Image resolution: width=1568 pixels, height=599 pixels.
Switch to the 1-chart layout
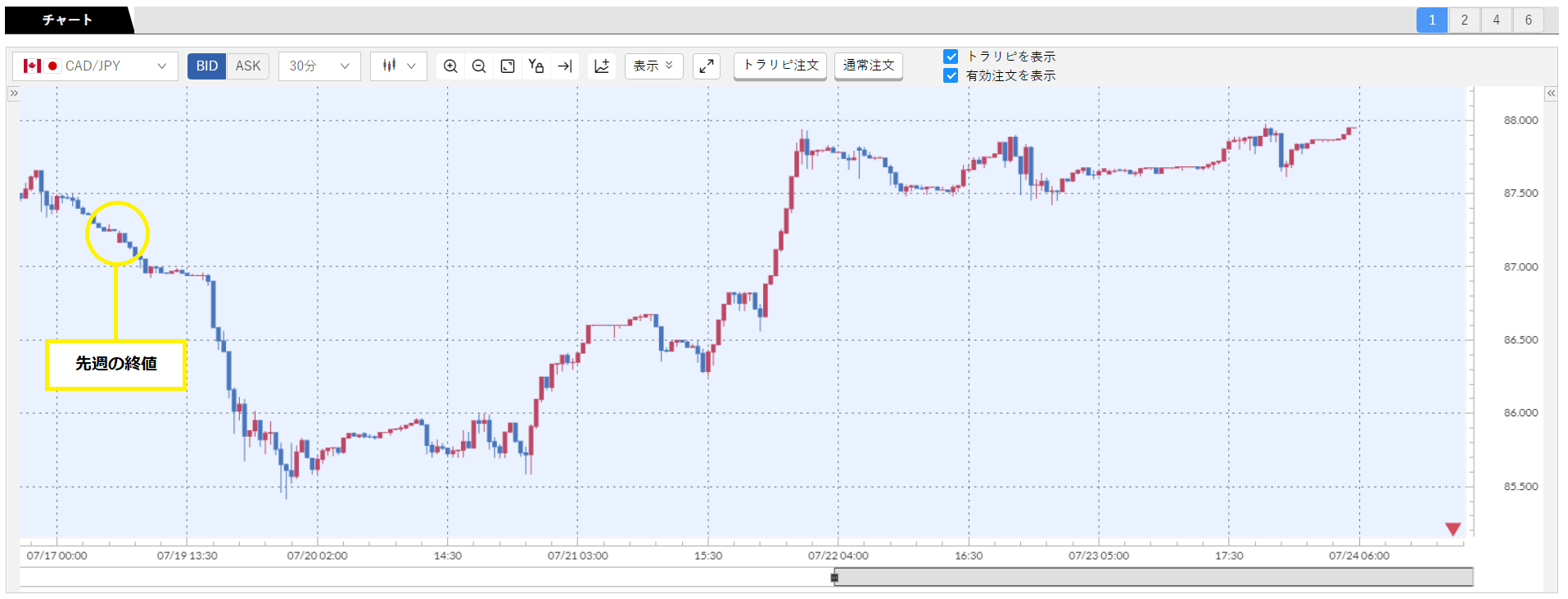click(x=1432, y=20)
